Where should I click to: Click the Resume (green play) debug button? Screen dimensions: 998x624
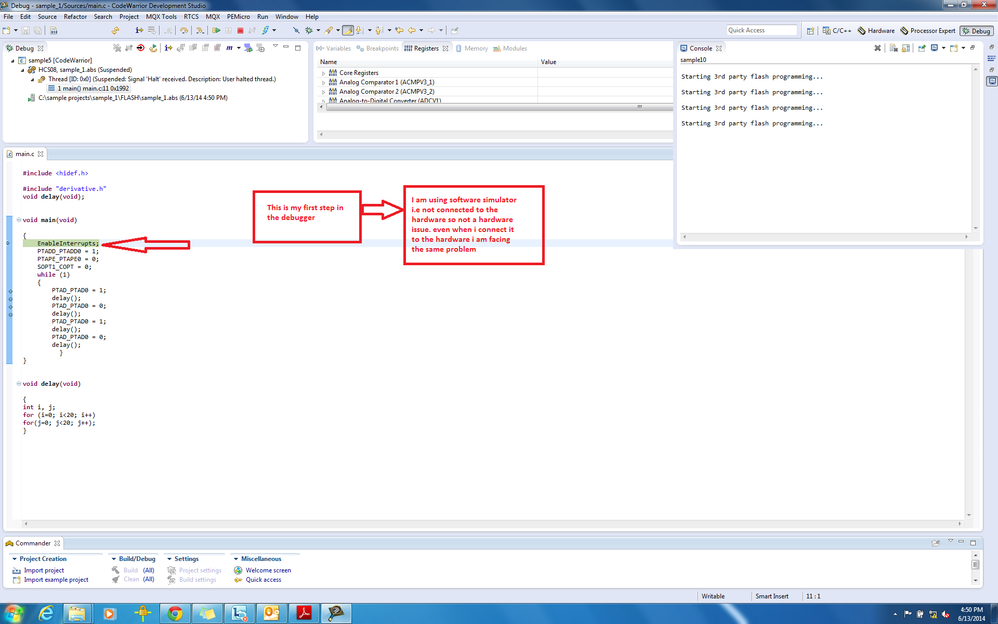216,30
